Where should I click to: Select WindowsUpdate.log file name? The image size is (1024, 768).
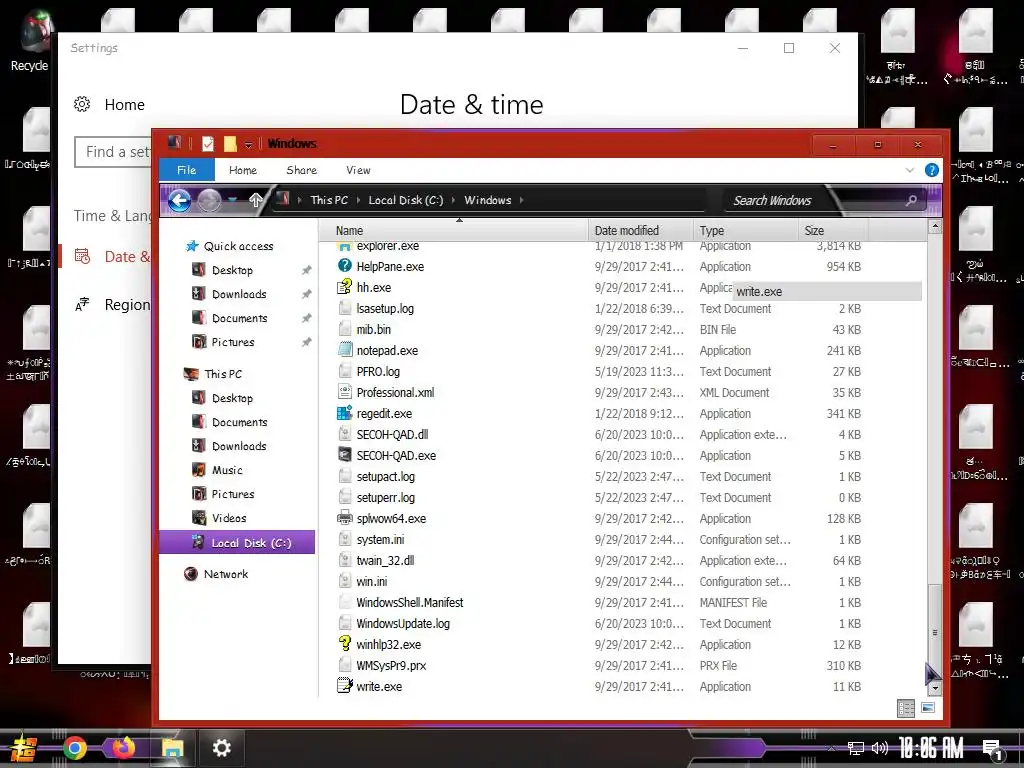[403, 624]
